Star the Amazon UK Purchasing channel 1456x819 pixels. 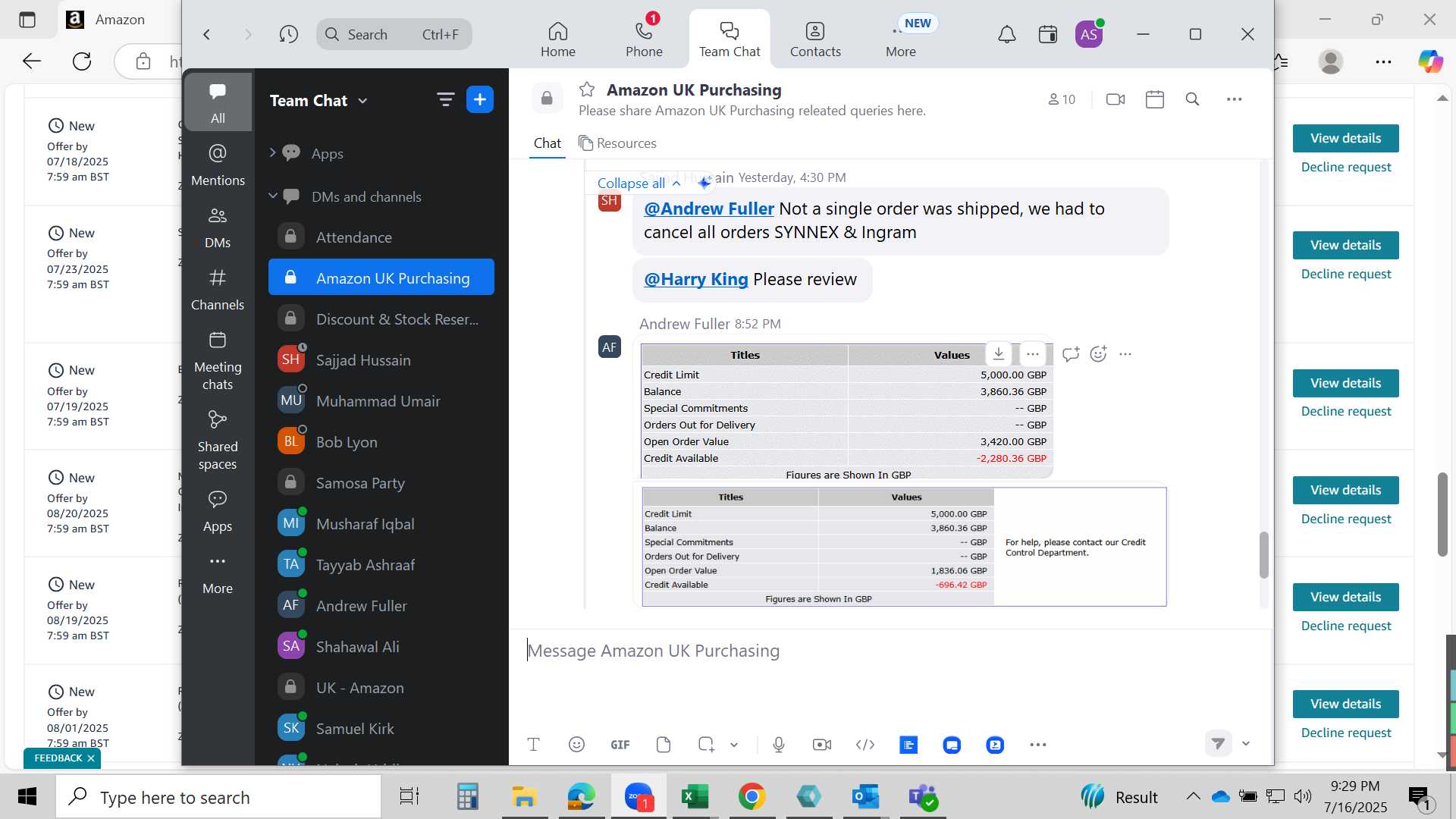[586, 89]
